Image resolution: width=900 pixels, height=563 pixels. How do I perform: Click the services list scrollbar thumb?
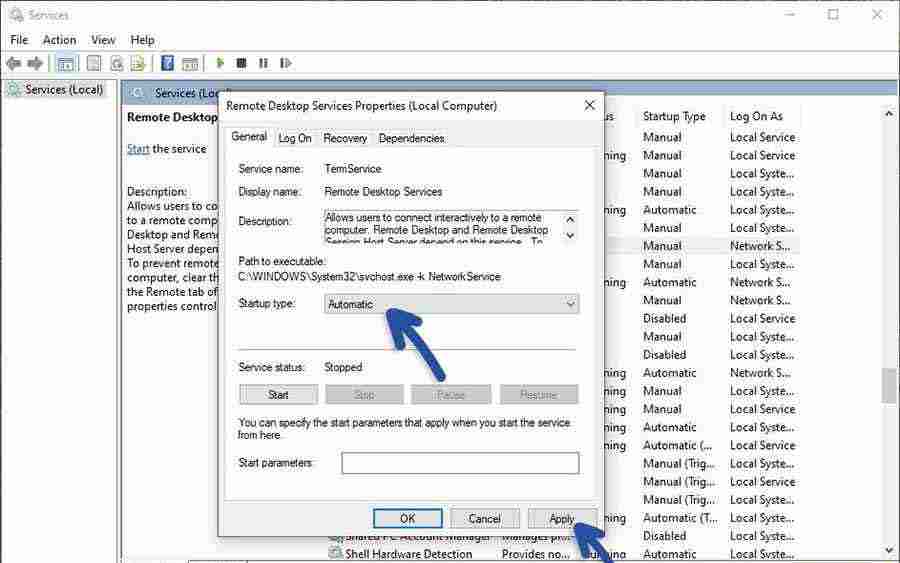pyautogui.click(x=890, y=386)
